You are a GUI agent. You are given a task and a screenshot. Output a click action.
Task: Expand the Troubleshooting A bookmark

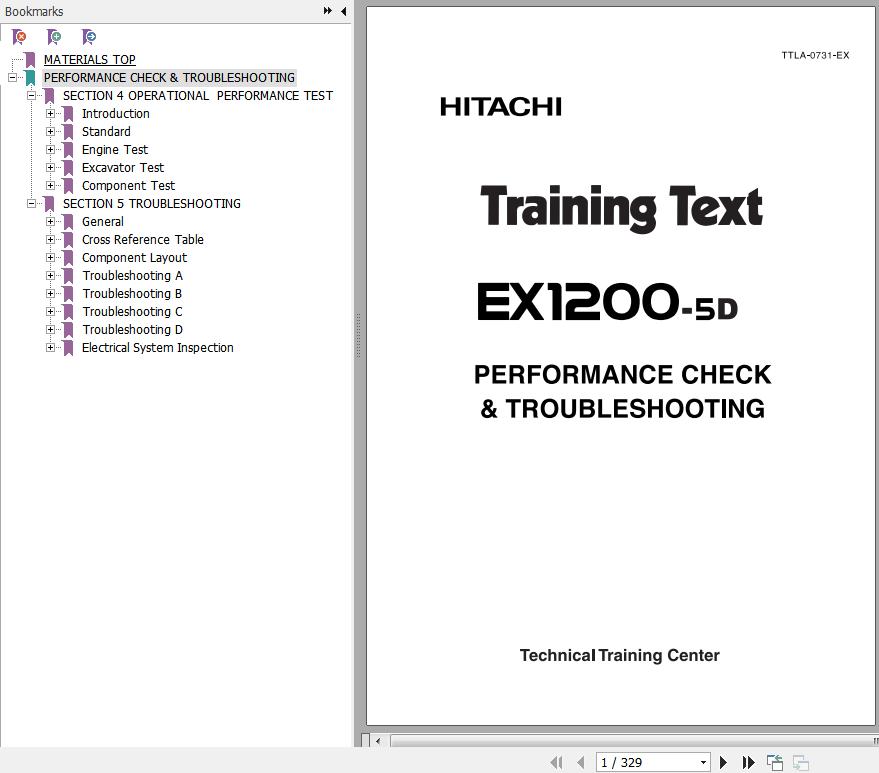click(50, 275)
